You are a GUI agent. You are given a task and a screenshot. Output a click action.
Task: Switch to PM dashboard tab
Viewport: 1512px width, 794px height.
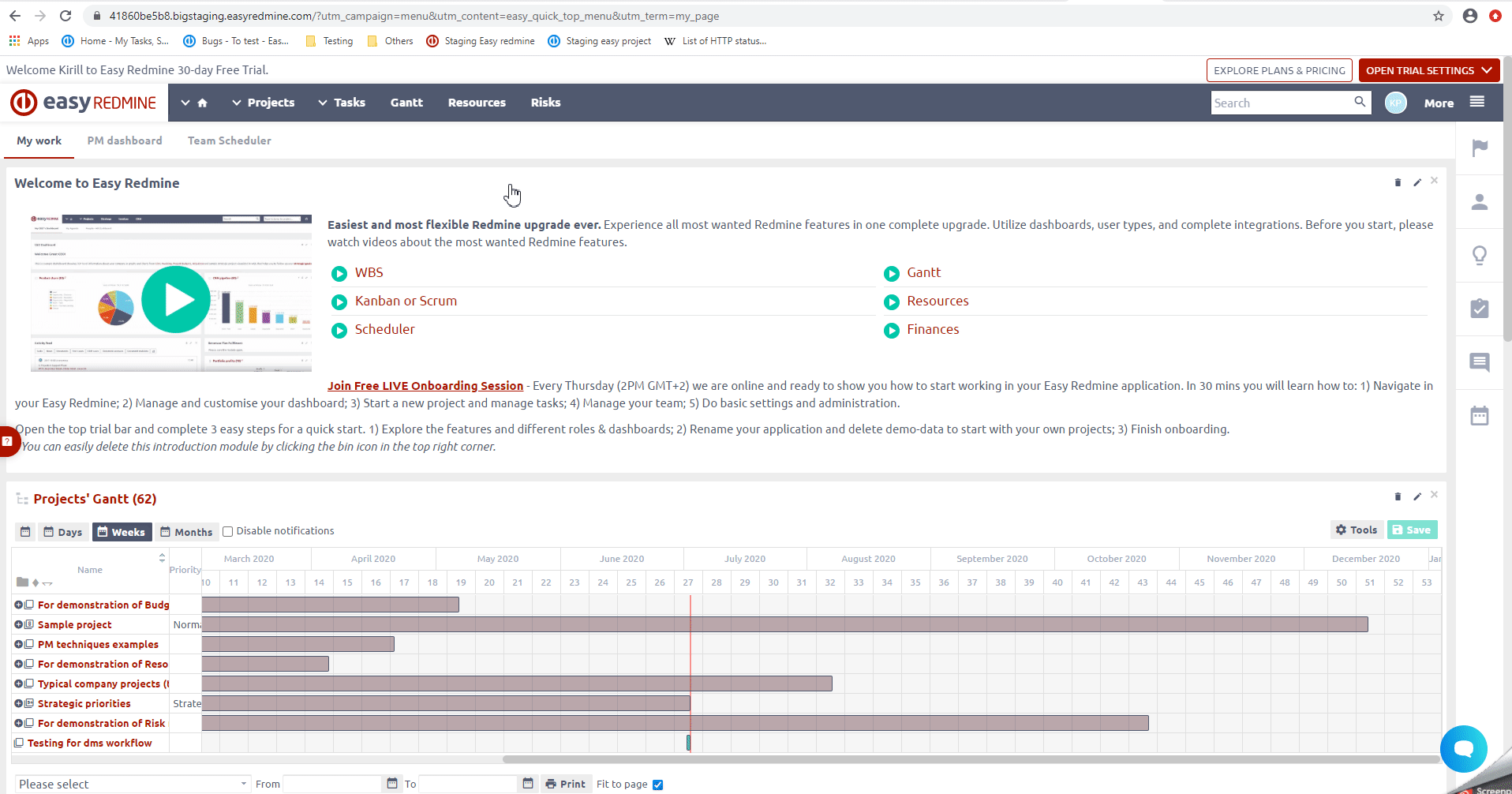(125, 140)
